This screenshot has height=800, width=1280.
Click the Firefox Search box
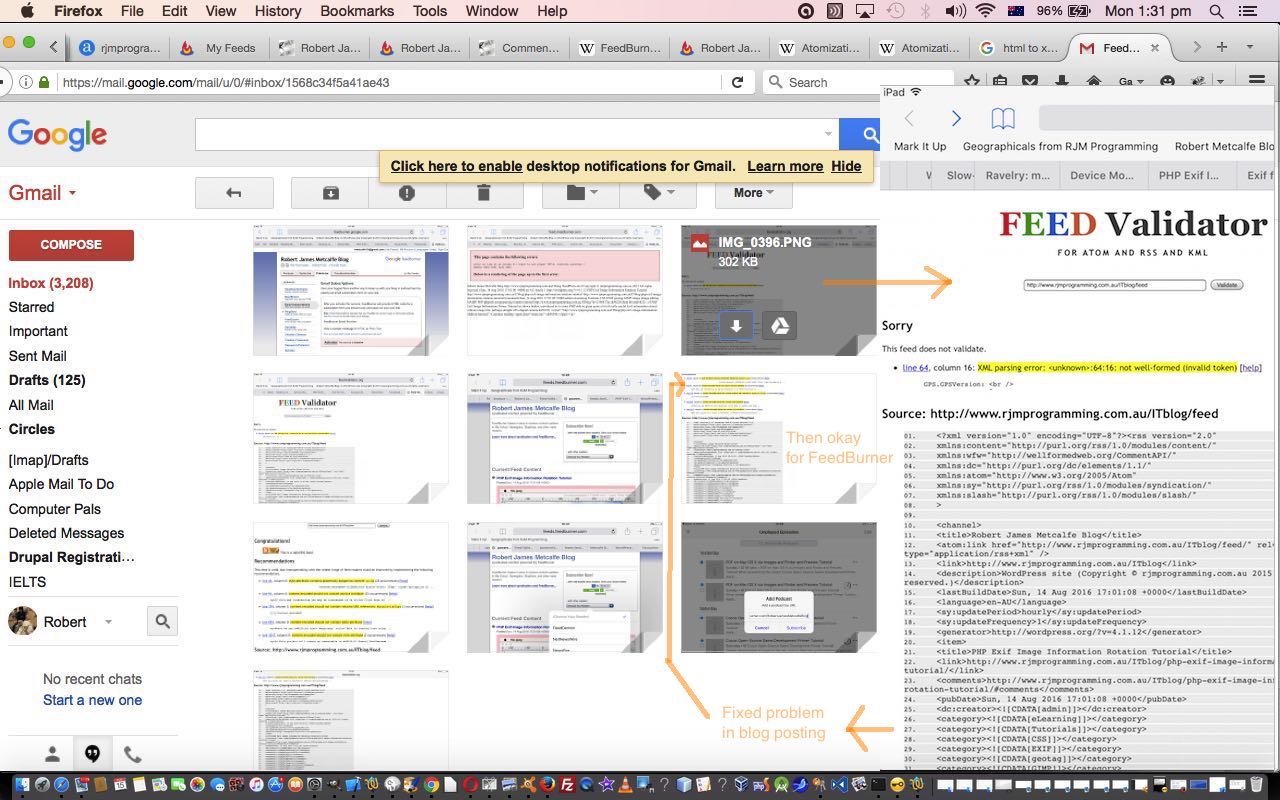click(x=860, y=82)
